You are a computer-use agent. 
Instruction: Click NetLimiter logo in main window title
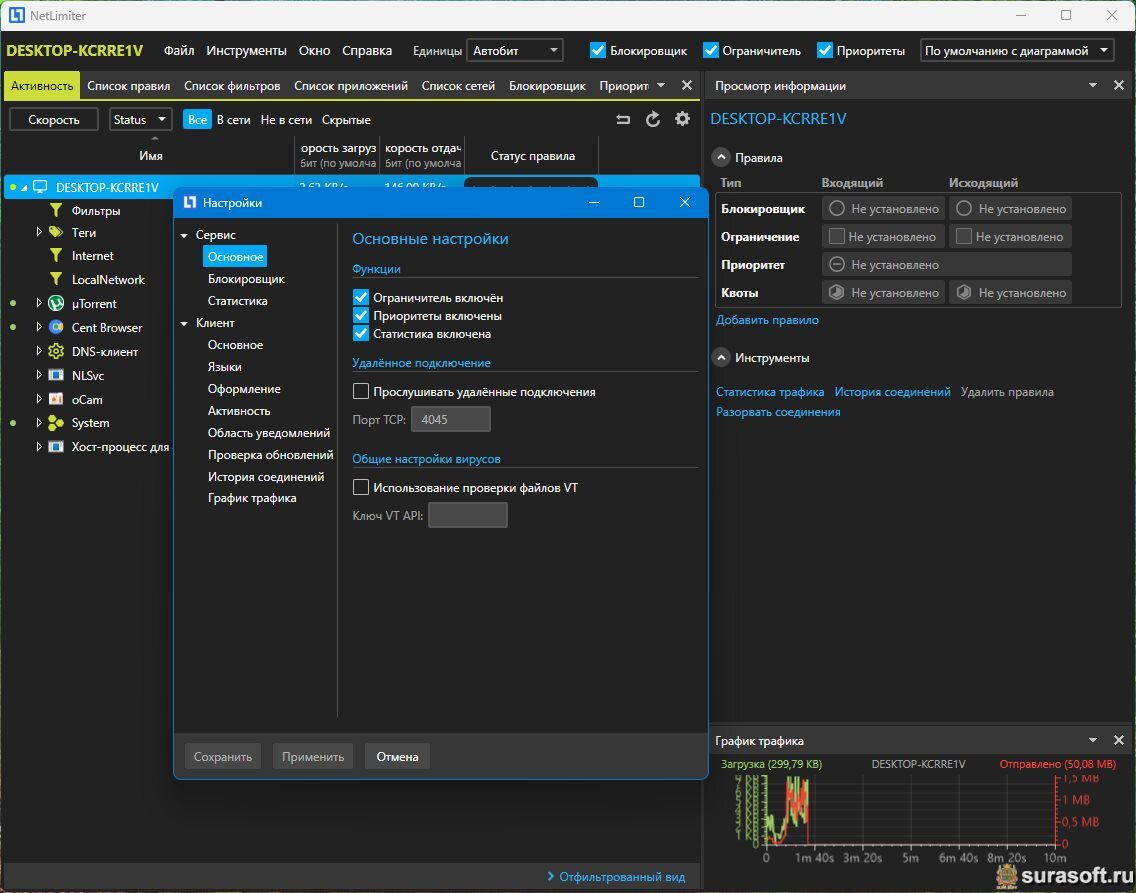[16, 15]
